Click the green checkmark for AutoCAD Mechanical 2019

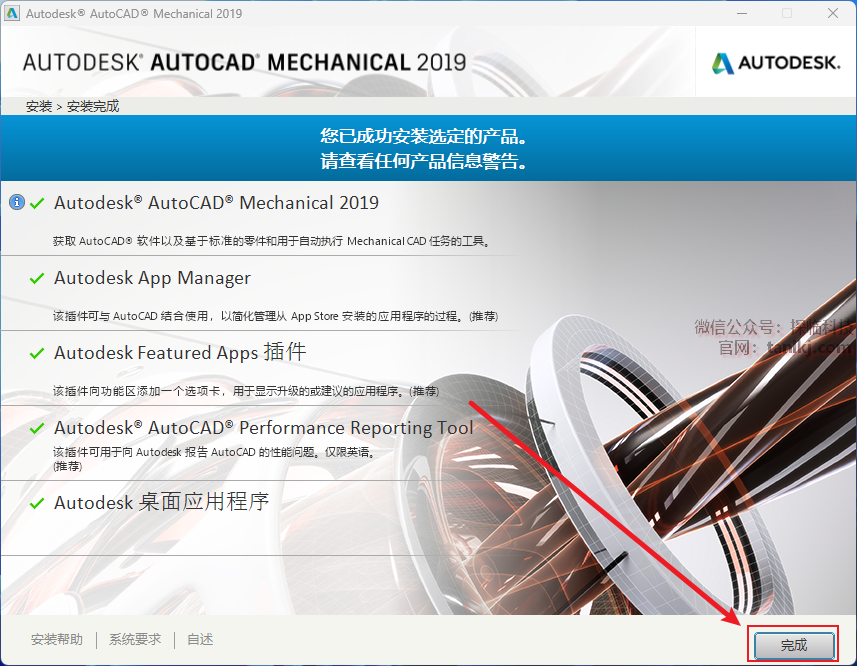pos(37,203)
